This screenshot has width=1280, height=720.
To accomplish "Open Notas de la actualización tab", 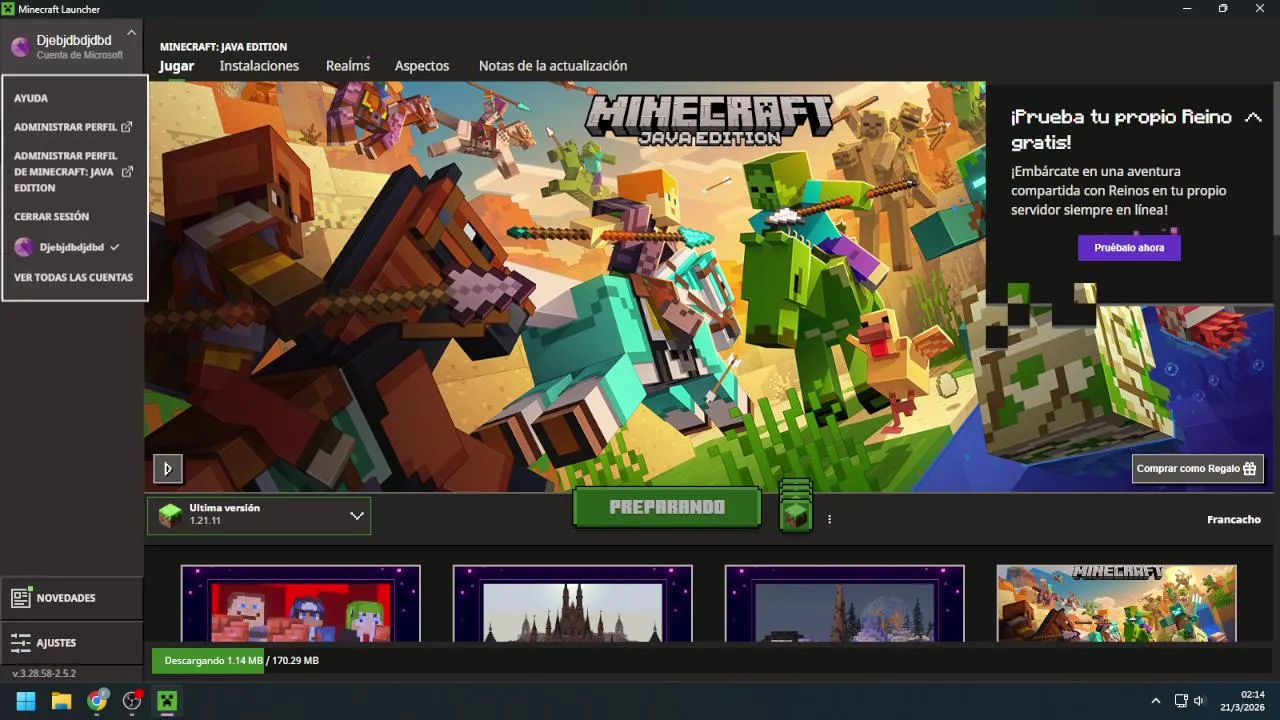I will (553, 65).
